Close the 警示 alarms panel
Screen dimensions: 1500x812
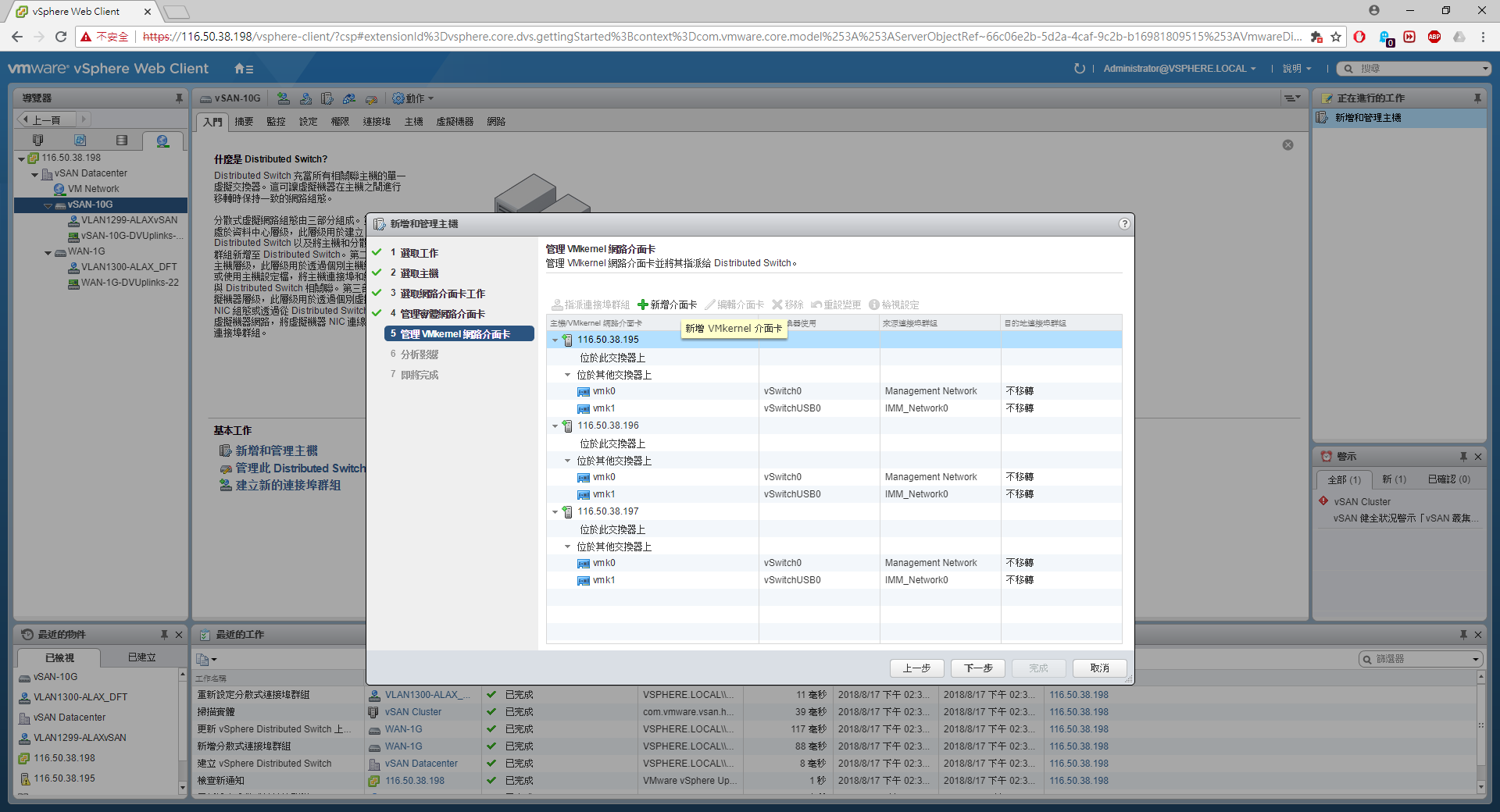click(1478, 457)
